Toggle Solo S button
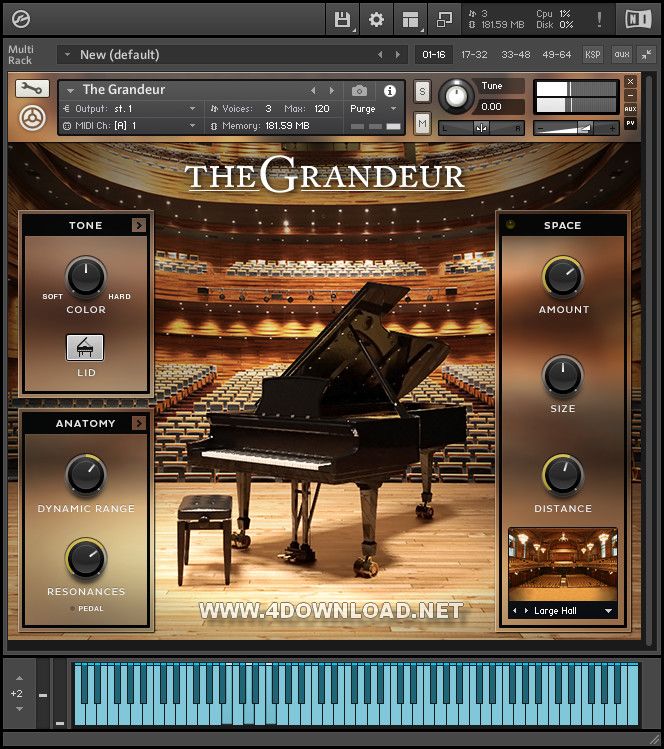 422,91
